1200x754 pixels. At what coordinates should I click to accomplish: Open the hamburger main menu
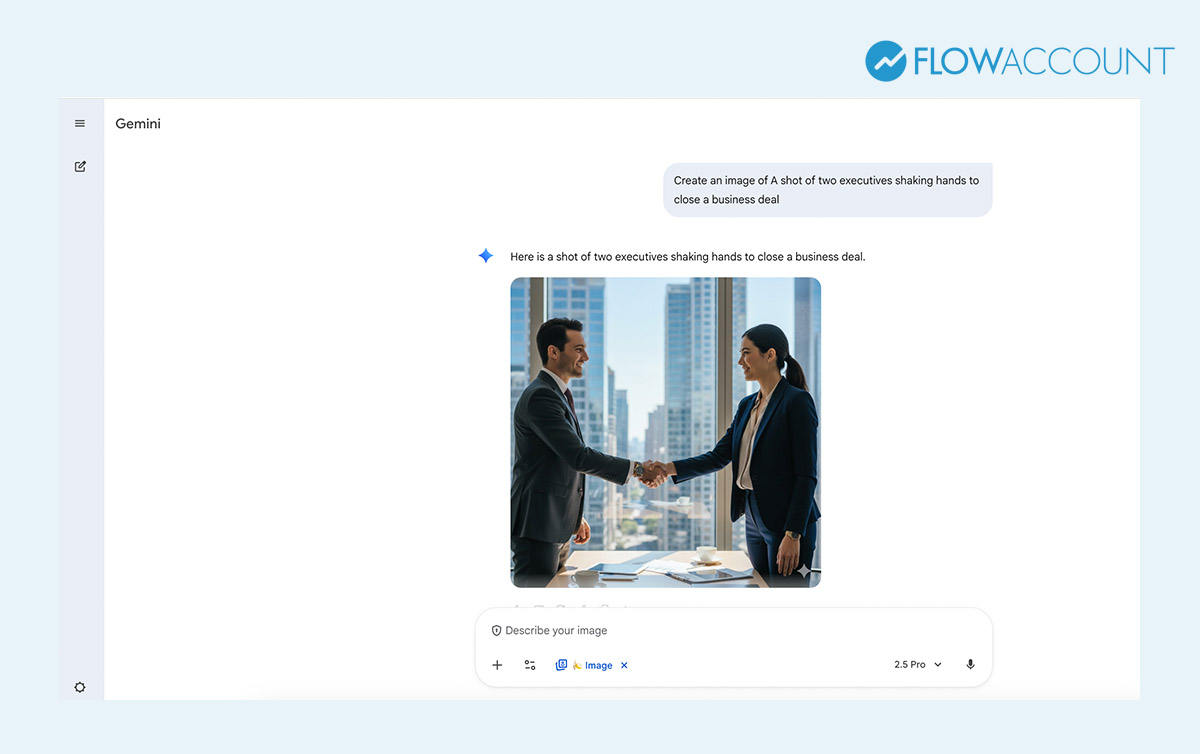click(x=80, y=124)
